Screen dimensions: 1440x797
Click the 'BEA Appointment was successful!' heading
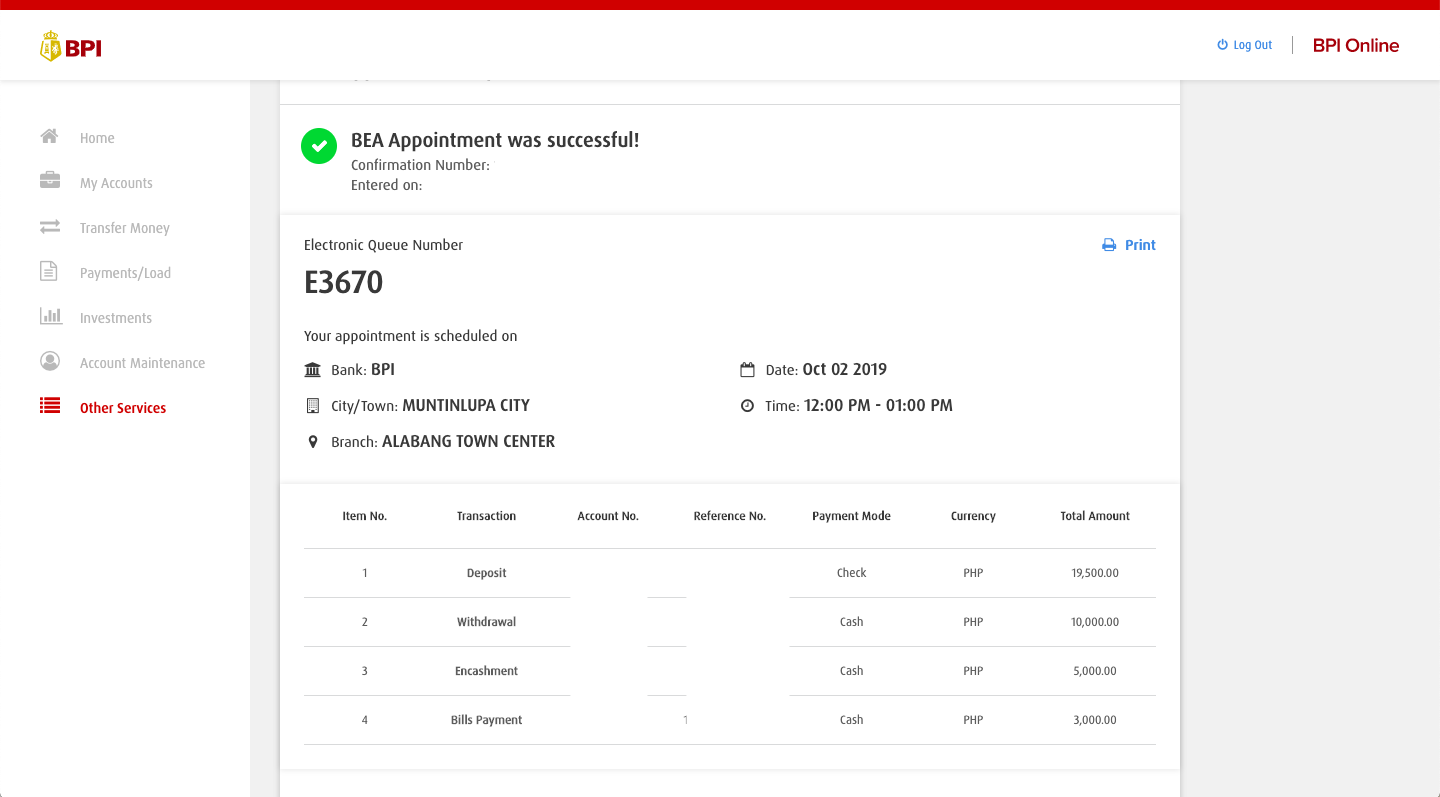[x=495, y=140]
